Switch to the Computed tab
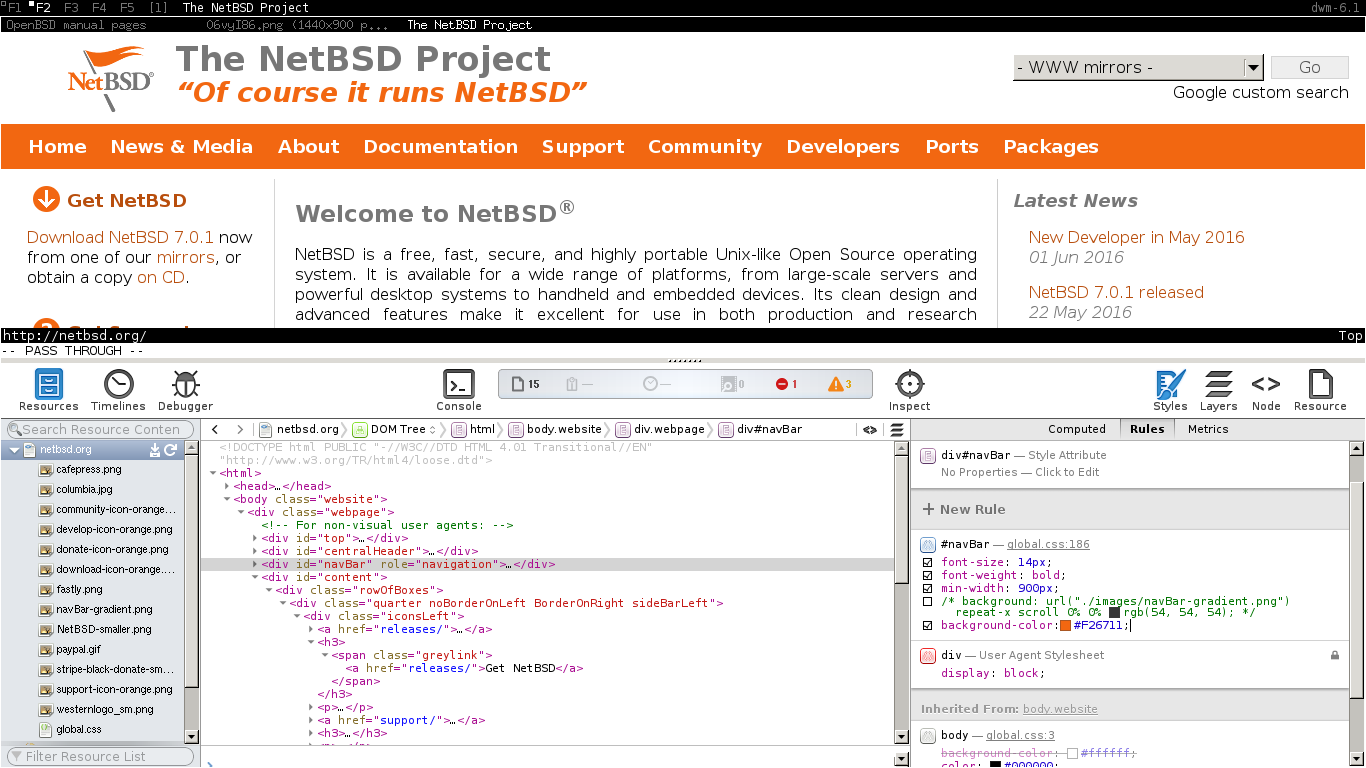This screenshot has height=768, width=1366. (x=1077, y=429)
